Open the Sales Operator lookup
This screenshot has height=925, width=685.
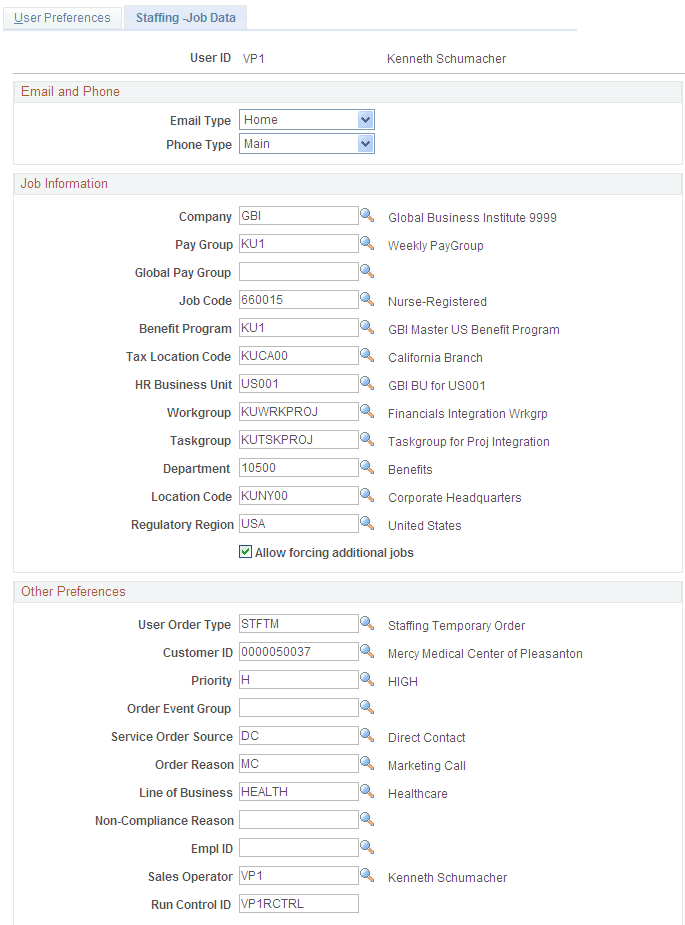(368, 876)
